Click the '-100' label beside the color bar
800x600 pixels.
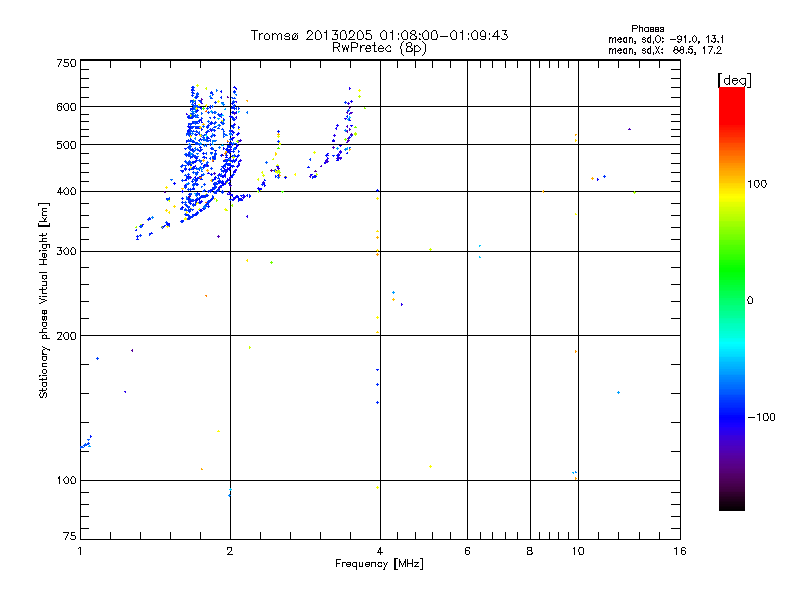coord(762,417)
